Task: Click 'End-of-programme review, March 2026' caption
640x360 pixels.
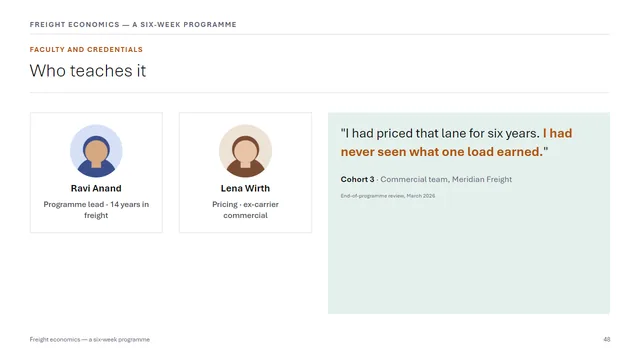Action: [388, 196]
